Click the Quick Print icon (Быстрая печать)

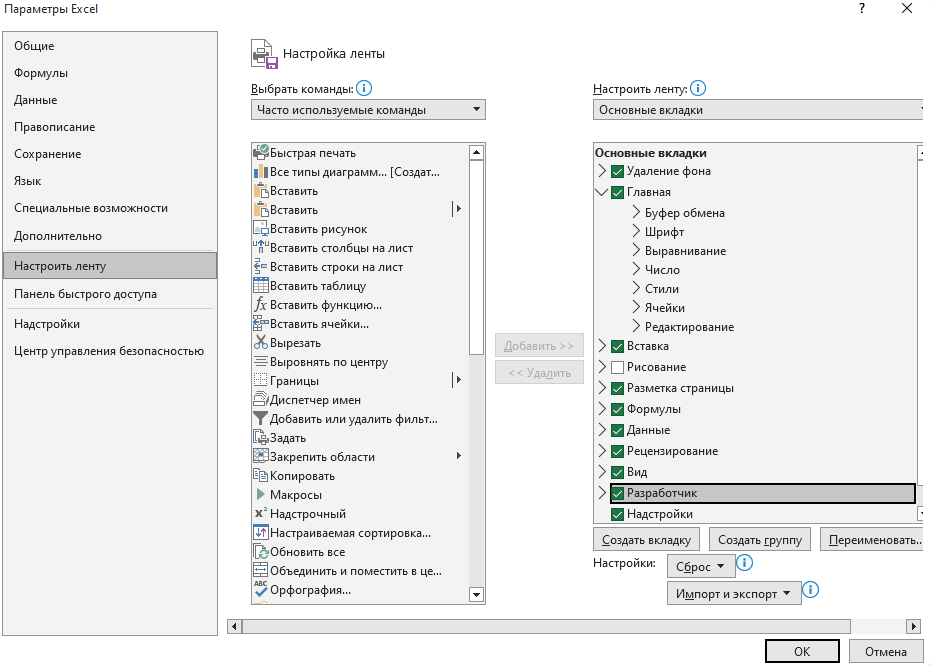click(261, 152)
